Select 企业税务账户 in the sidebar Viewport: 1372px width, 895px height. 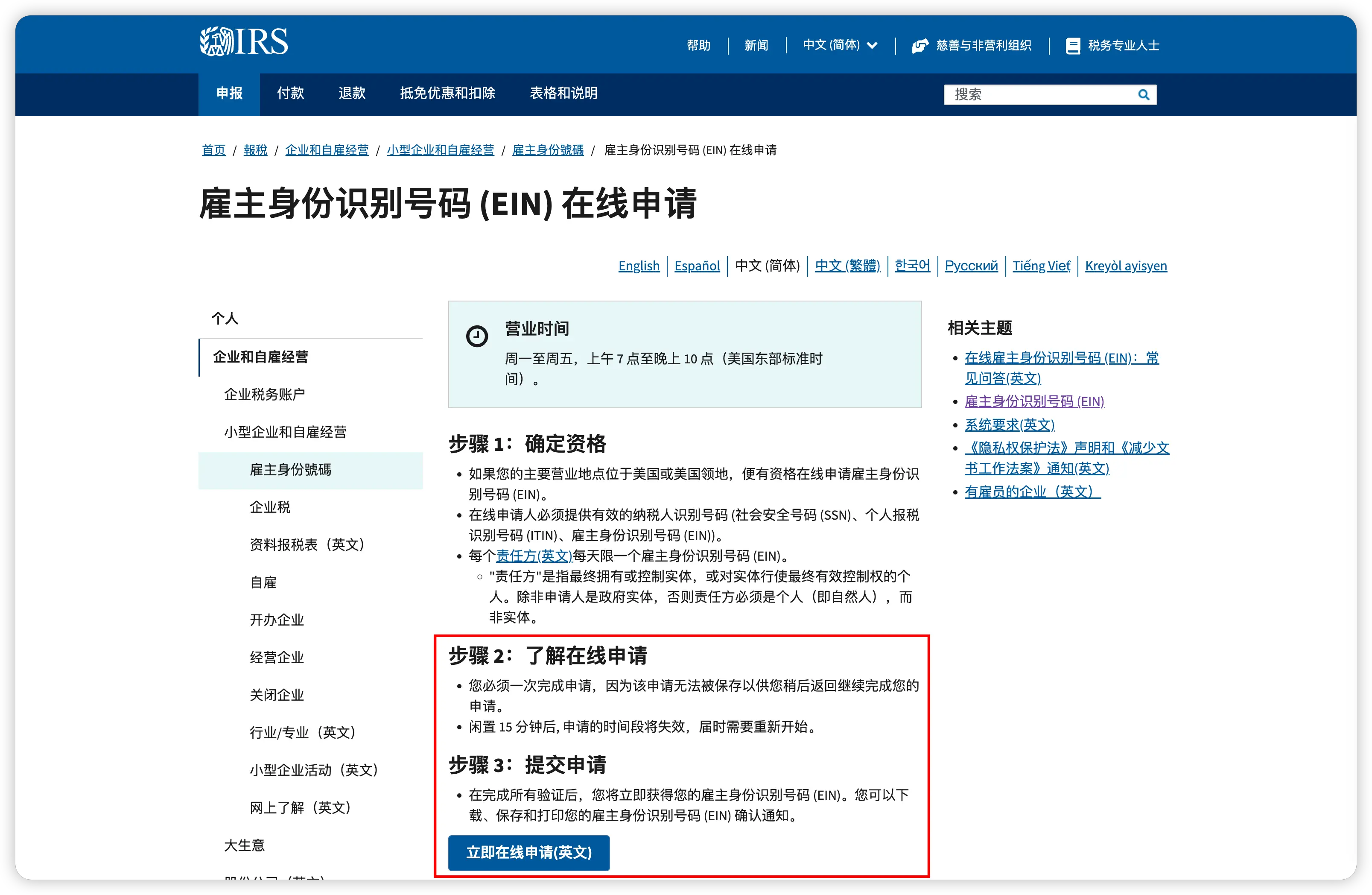pos(265,395)
